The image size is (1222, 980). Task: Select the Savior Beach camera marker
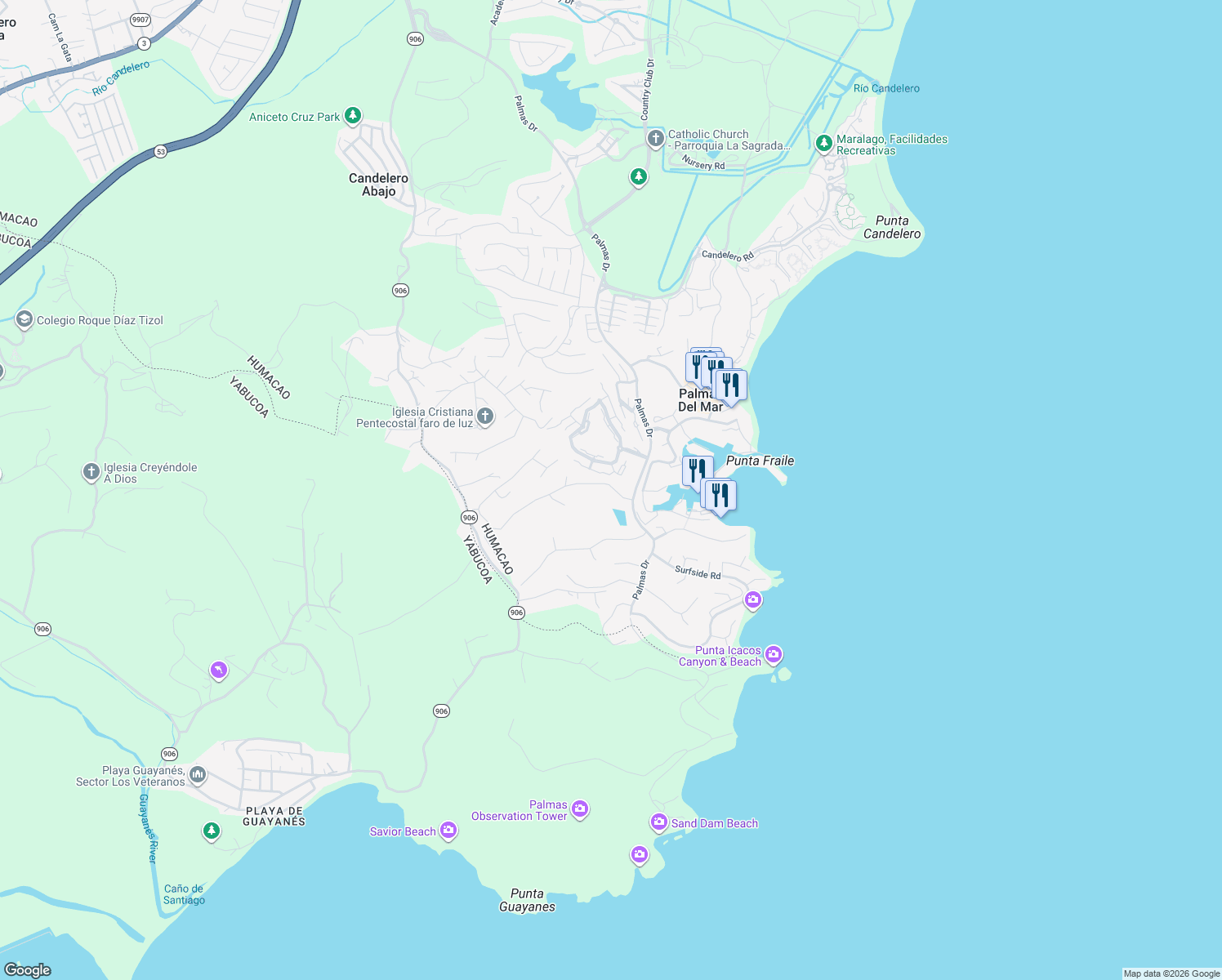click(x=448, y=830)
